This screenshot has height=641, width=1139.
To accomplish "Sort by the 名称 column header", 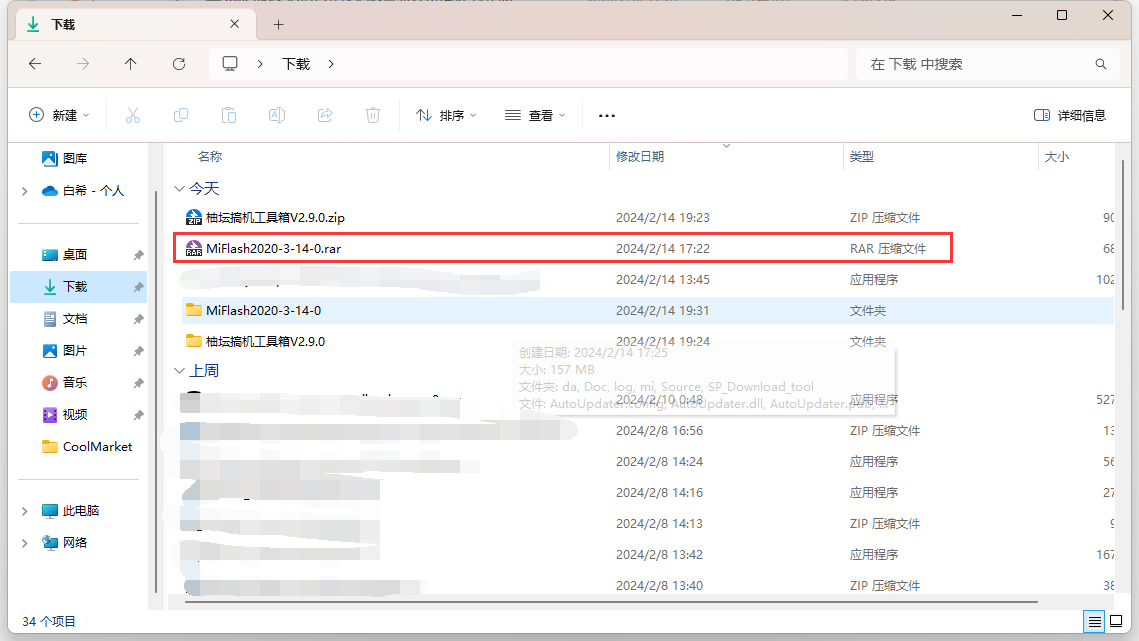I will [210, 156].
